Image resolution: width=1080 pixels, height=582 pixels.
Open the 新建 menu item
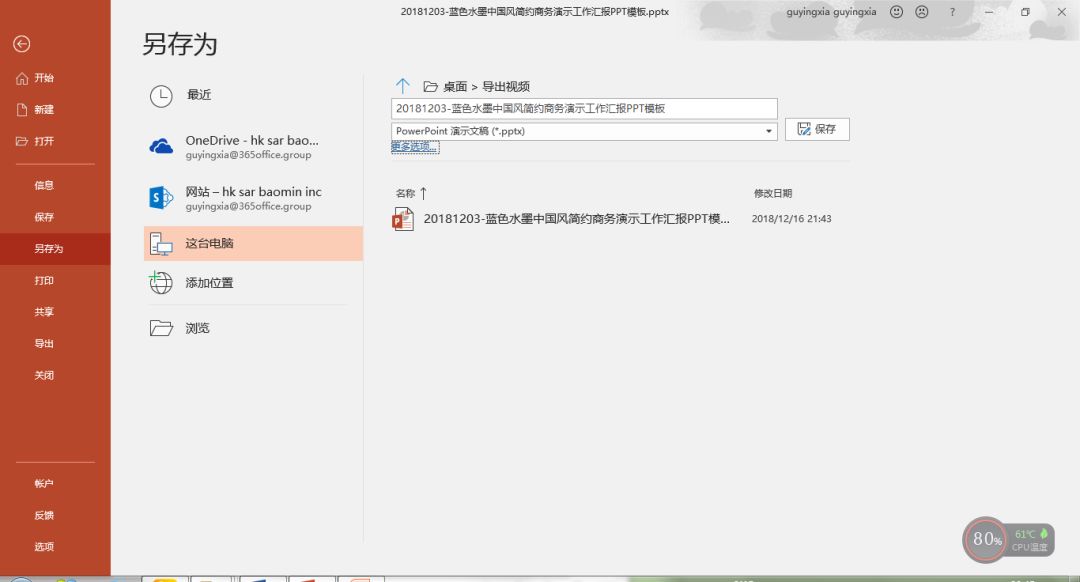[x=44, y=109]
